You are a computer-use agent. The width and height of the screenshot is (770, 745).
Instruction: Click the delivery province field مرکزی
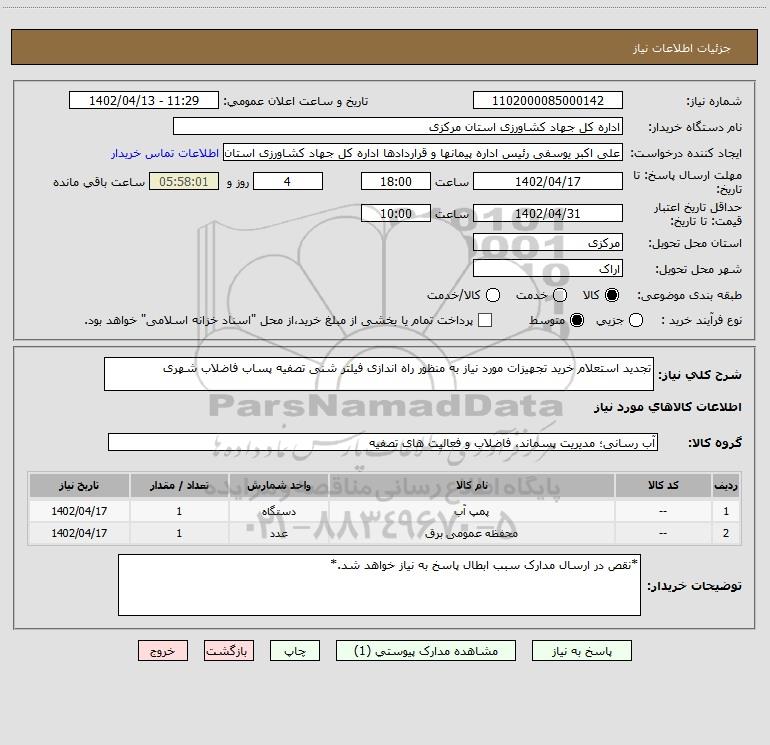(x=548, y=243)
